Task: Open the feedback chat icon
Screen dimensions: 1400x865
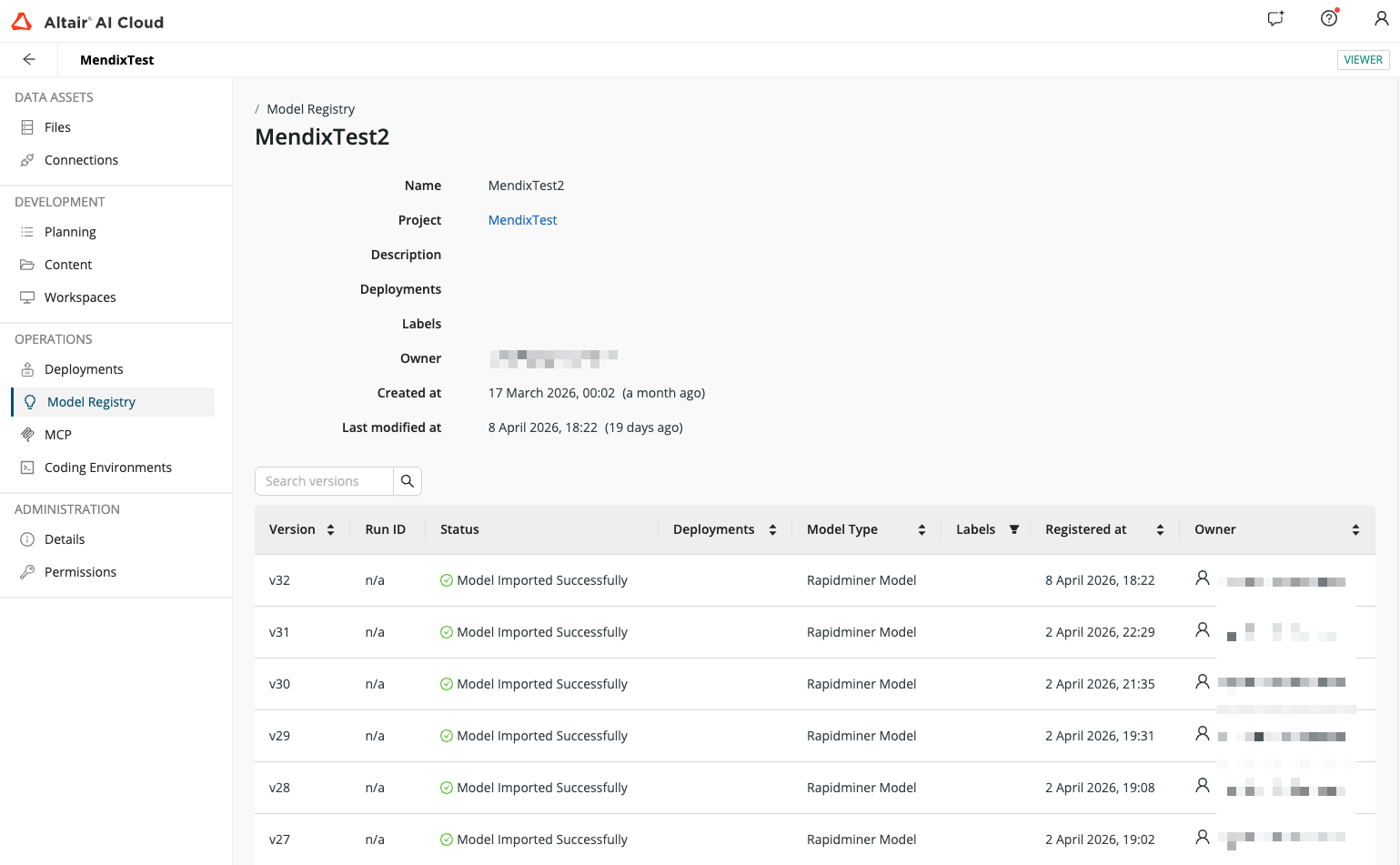Action: click(x=1275, y=18)
